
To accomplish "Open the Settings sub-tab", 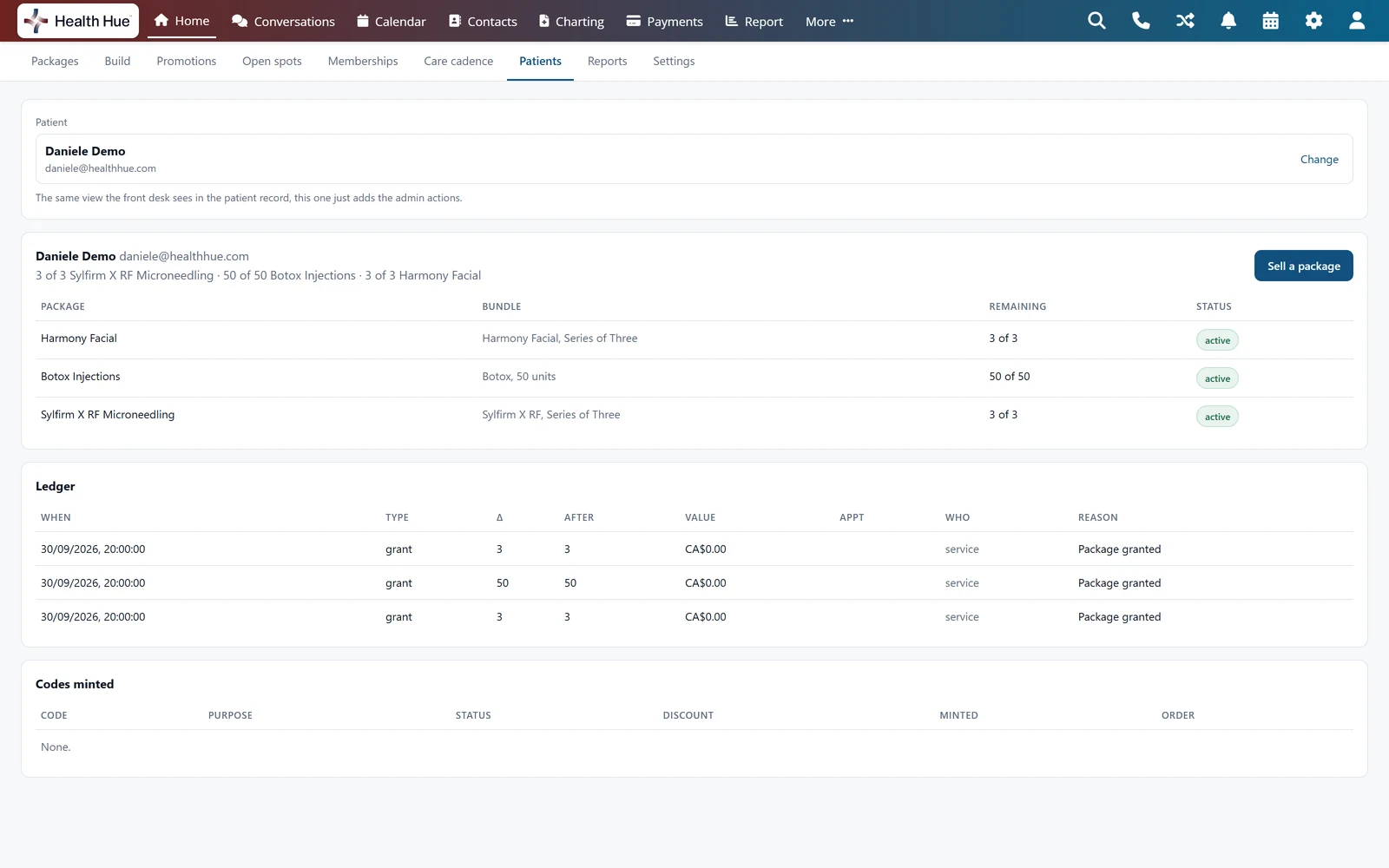I will (x=674, y=61).
